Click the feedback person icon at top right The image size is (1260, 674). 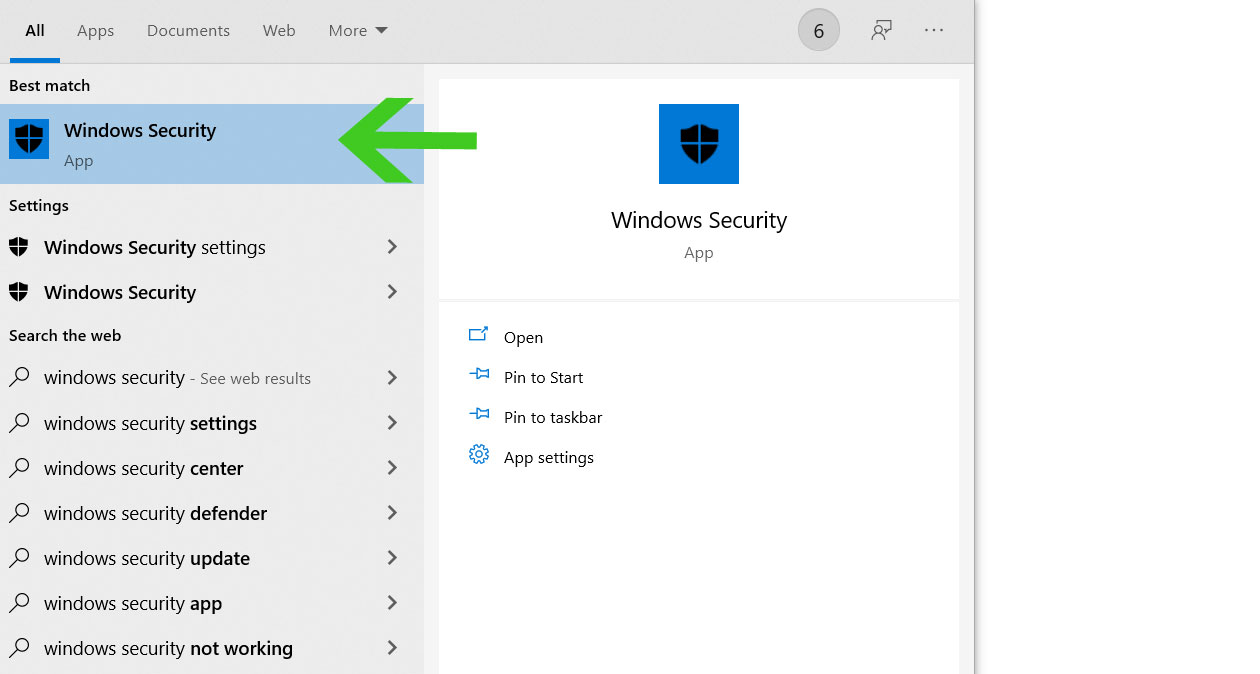pyautogui.click(x=881, y=30)
